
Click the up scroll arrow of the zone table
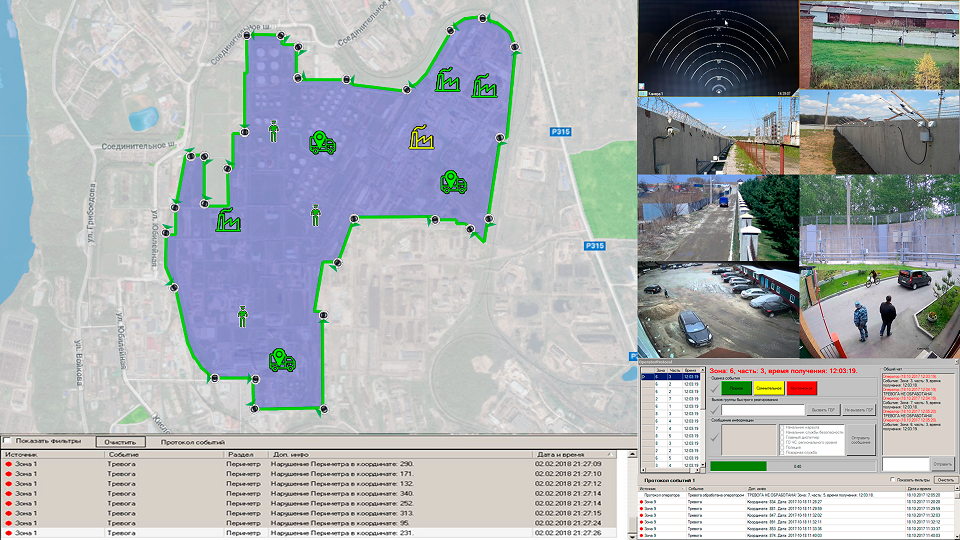click(x=702, y=371)
